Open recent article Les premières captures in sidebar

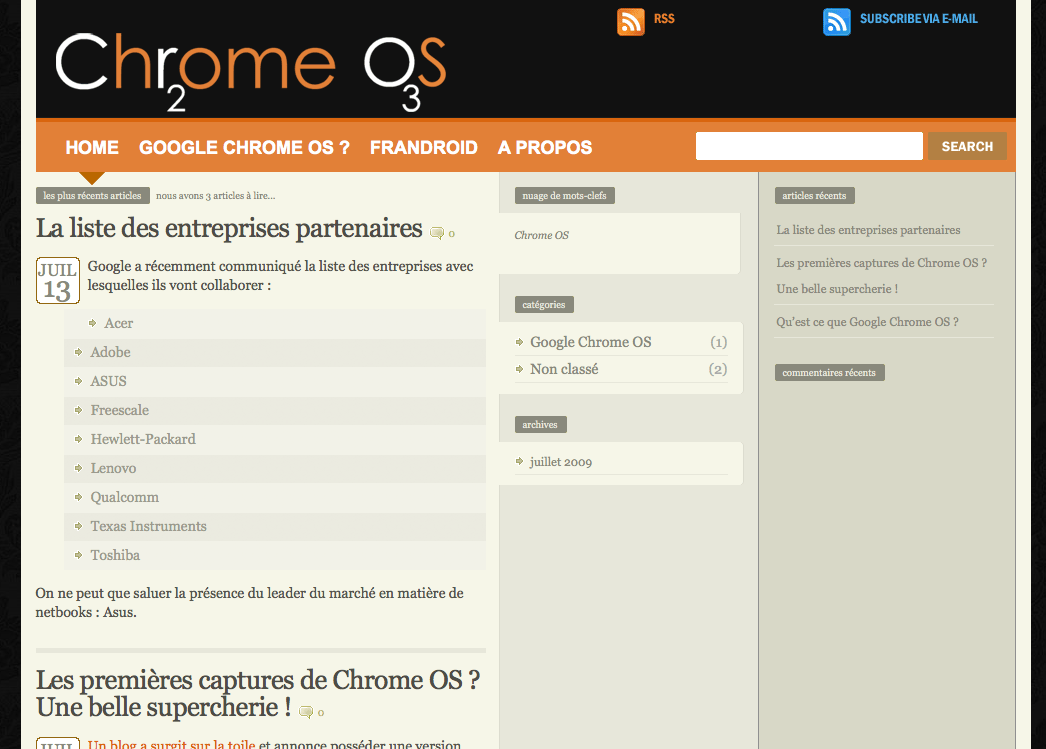[x=881, y=275]
